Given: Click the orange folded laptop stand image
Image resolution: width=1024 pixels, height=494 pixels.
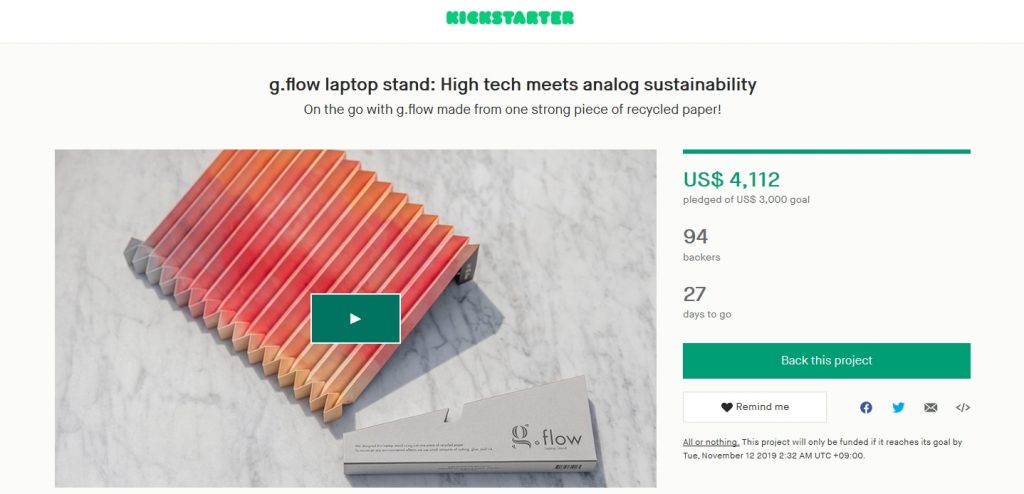Looking at the screenshot, I should pyautogui.click(x=300, y=274).
